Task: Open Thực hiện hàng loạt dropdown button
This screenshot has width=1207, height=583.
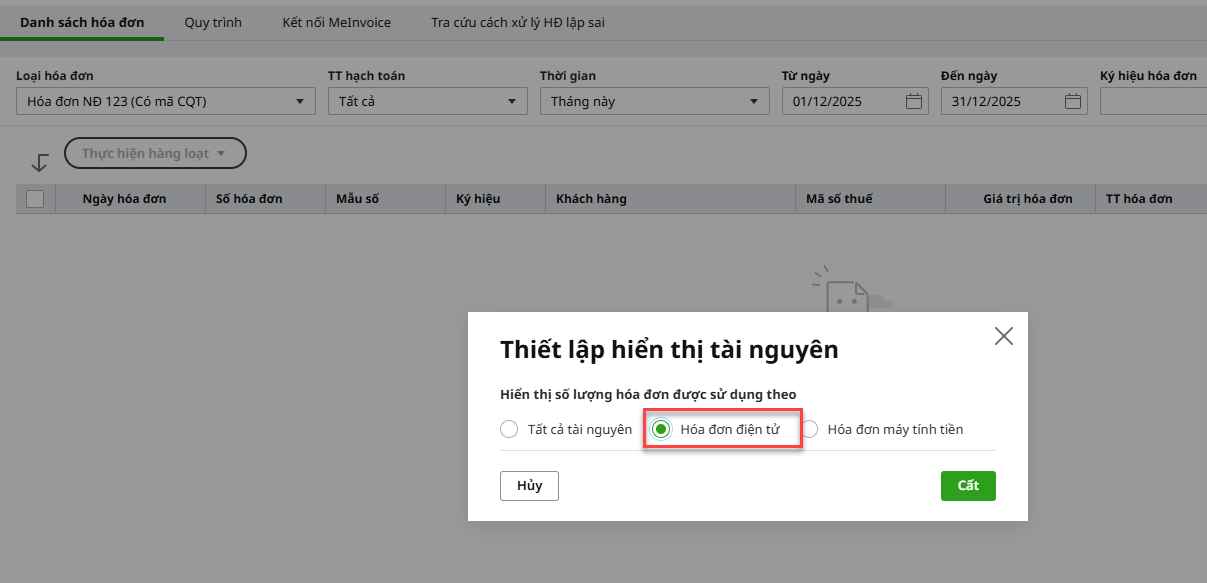Action: [155, 153]
